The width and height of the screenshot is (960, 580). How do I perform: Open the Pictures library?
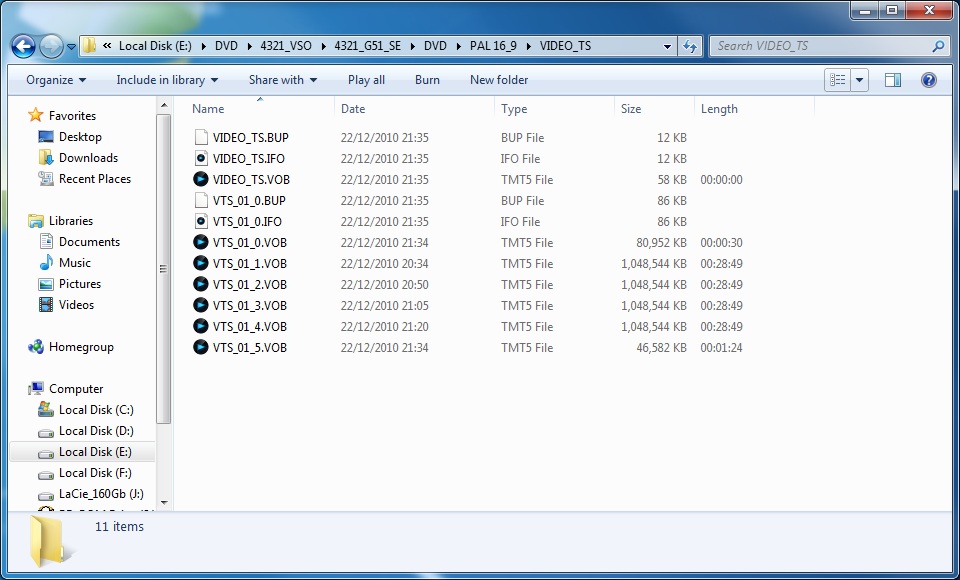pyautogui.click(x=80, y=284)
